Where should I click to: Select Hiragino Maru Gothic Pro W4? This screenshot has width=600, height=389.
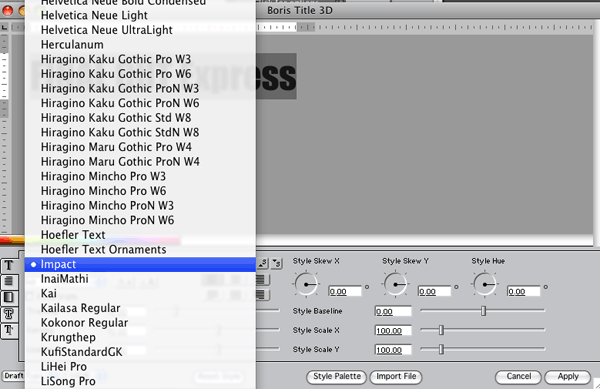(x=140, y=147)
